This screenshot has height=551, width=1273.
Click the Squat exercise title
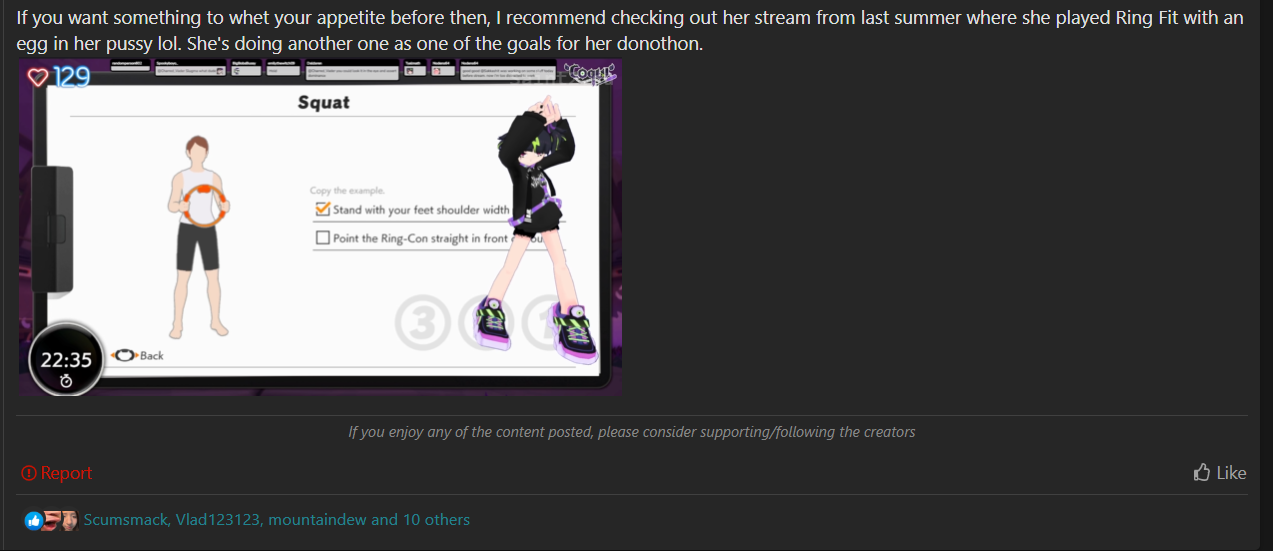pyautogui.click(x=324, y=102)
